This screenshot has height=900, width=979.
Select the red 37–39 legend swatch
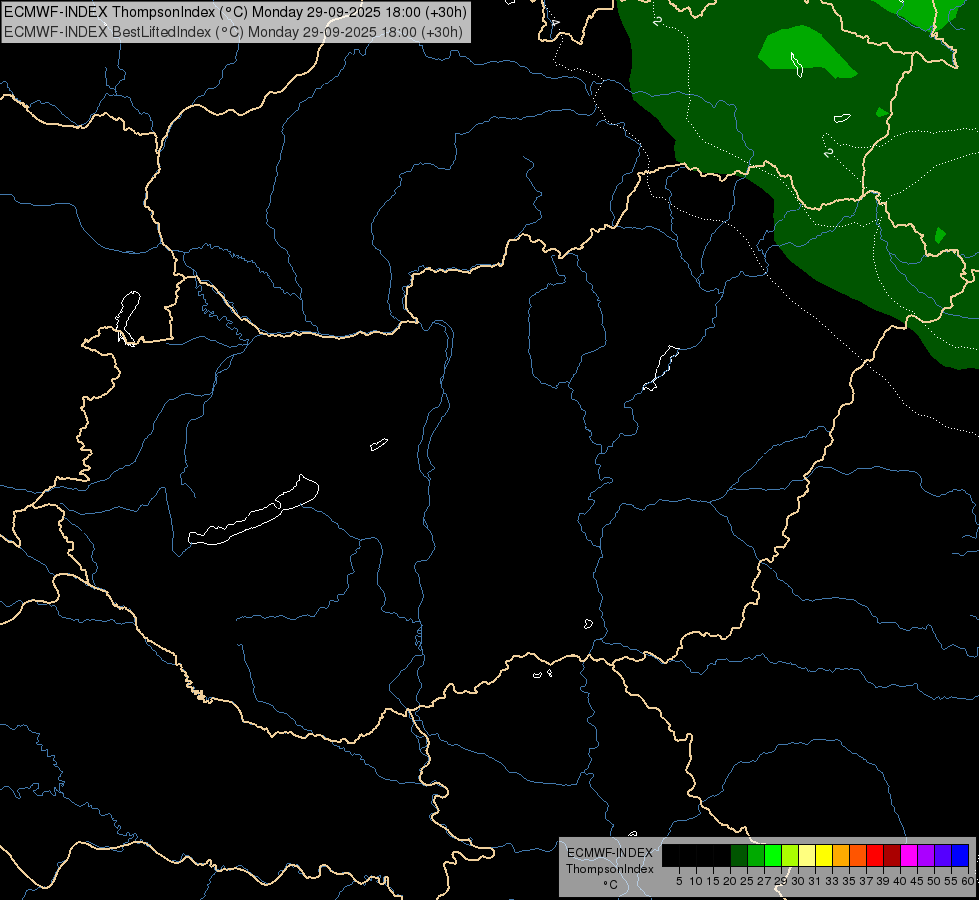(875, 855)
